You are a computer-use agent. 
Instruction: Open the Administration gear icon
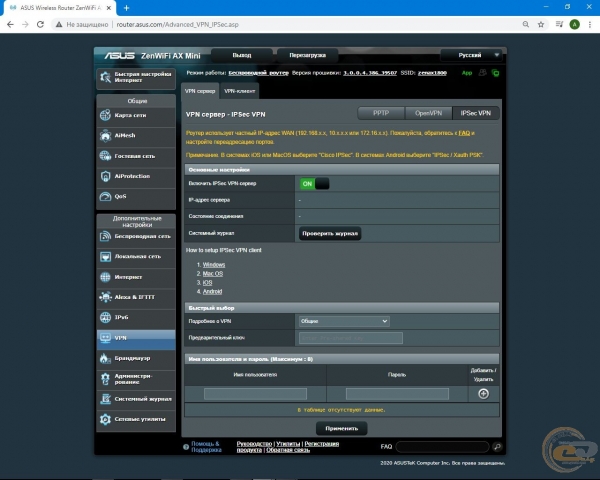(105, 379)
